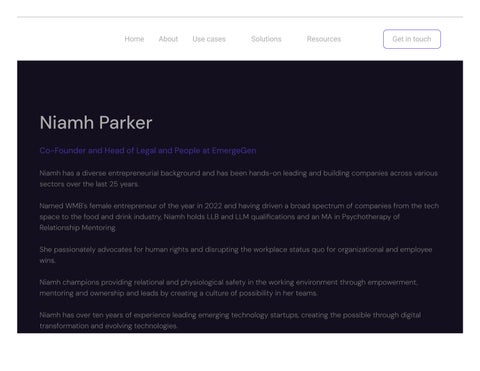Select the Niamh Parker heading
Image resolution: width=480 pixels, height=371 pixels.
(x=96, y=123)
